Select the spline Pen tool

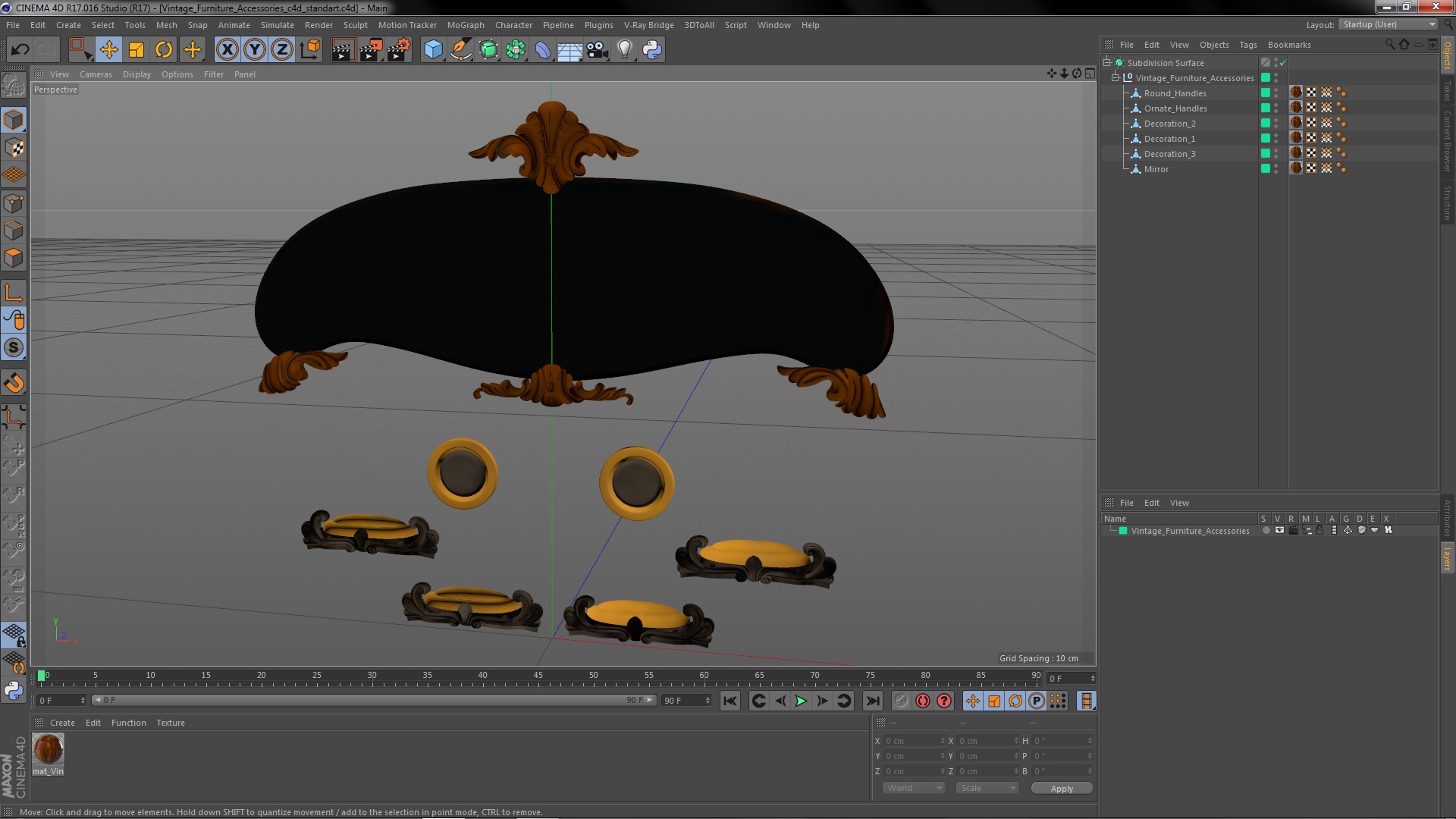pyautogui.click(x=460, y=50)
